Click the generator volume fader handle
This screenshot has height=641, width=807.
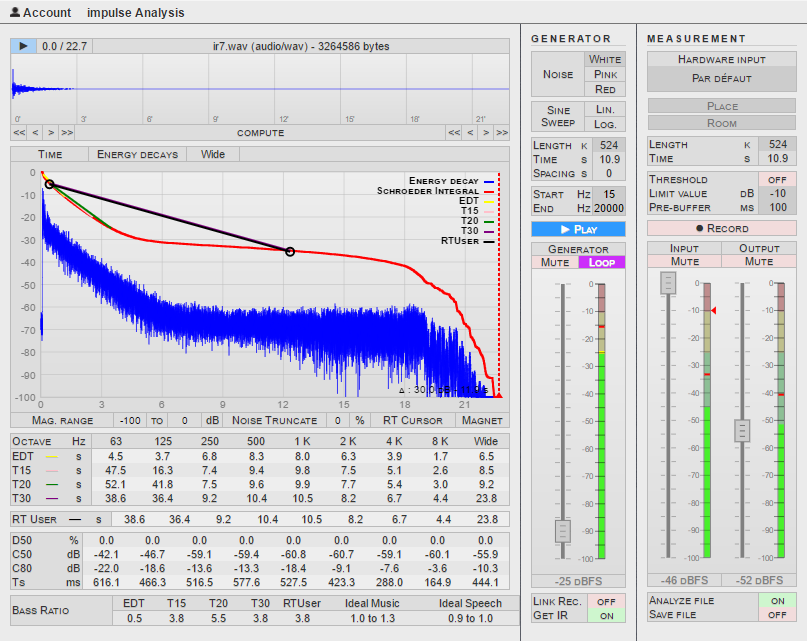click(x=562, y=530)
